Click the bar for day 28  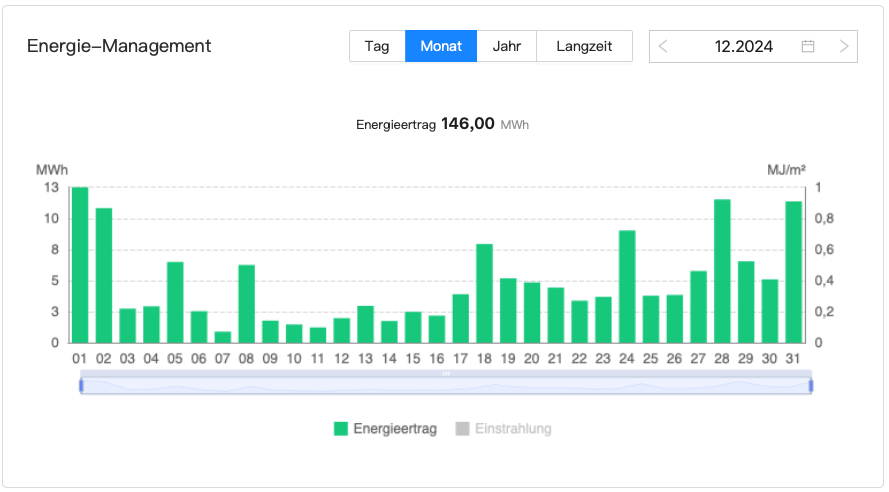click(722, 271)
